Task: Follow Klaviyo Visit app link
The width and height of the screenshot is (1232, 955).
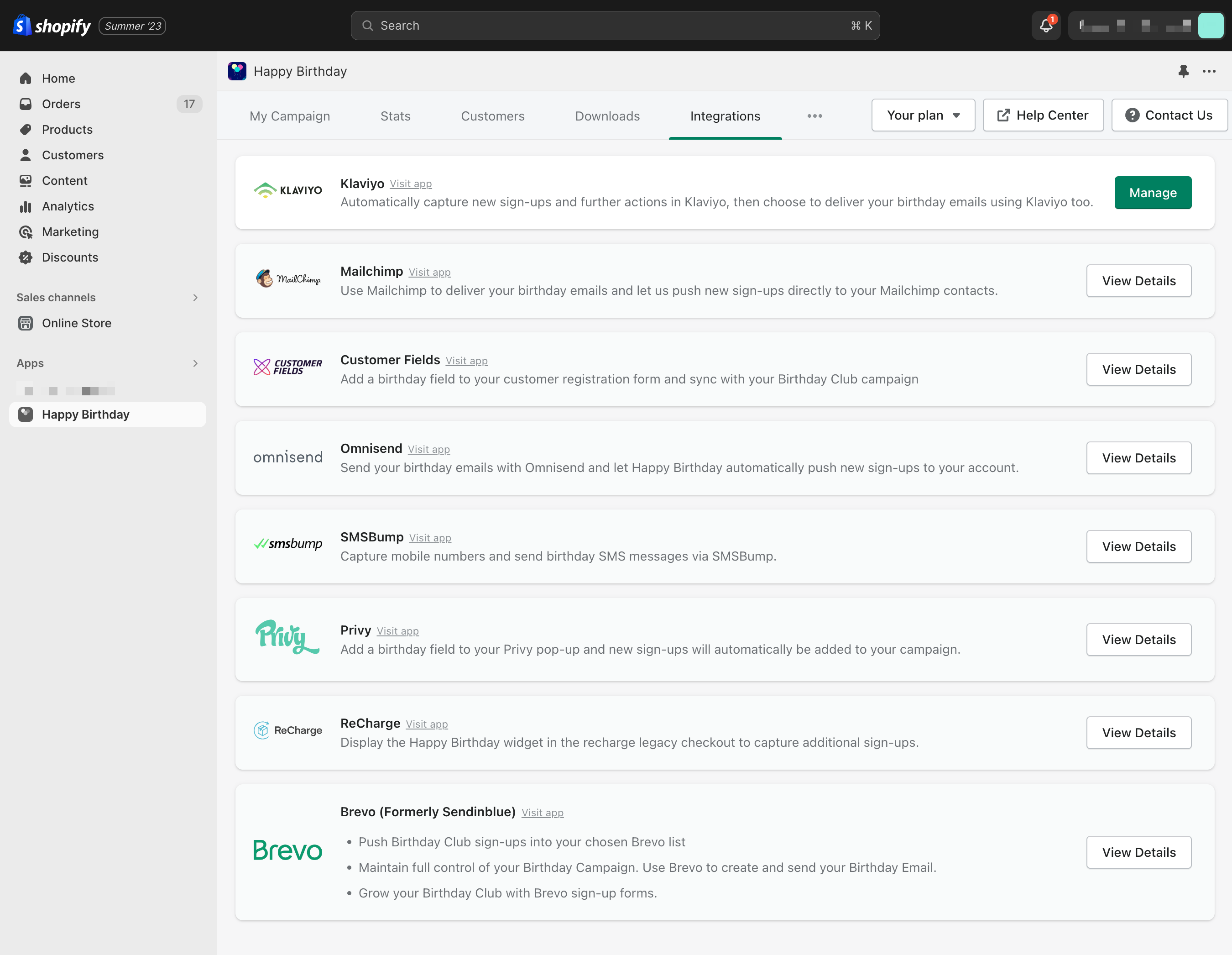Action: [x=411, y=184]
